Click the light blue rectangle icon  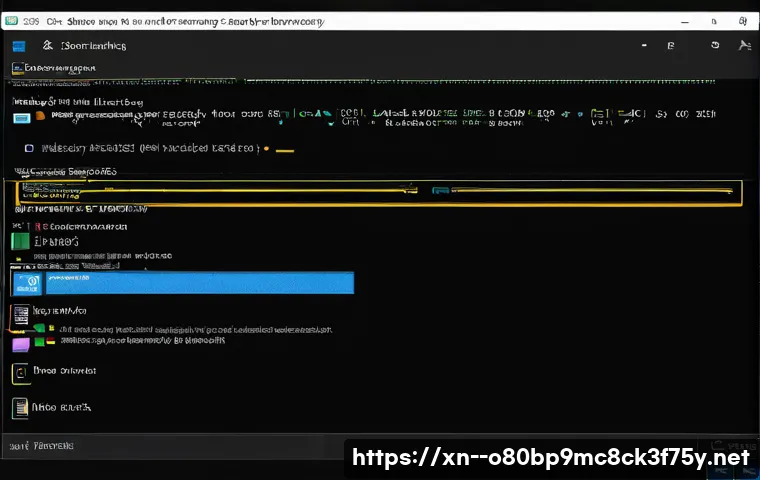pos(22,118)
